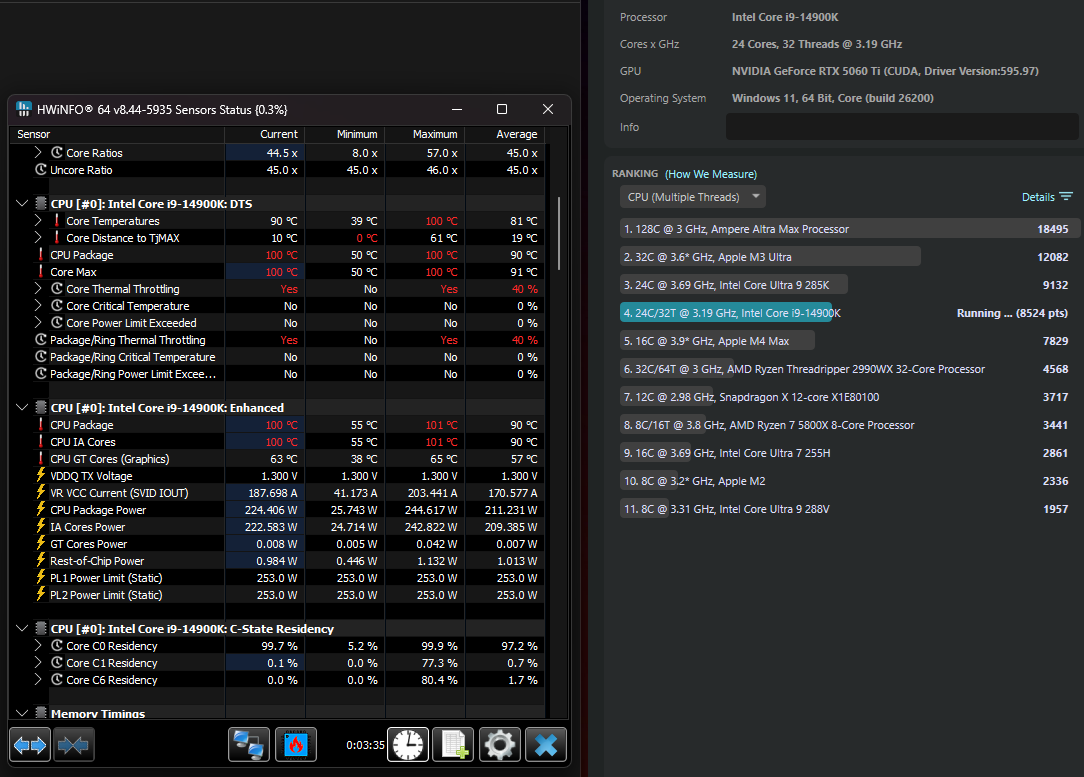Click the Details link in ranking
The height and width of the screenshot is (777, 1084).
point(1038,197)
